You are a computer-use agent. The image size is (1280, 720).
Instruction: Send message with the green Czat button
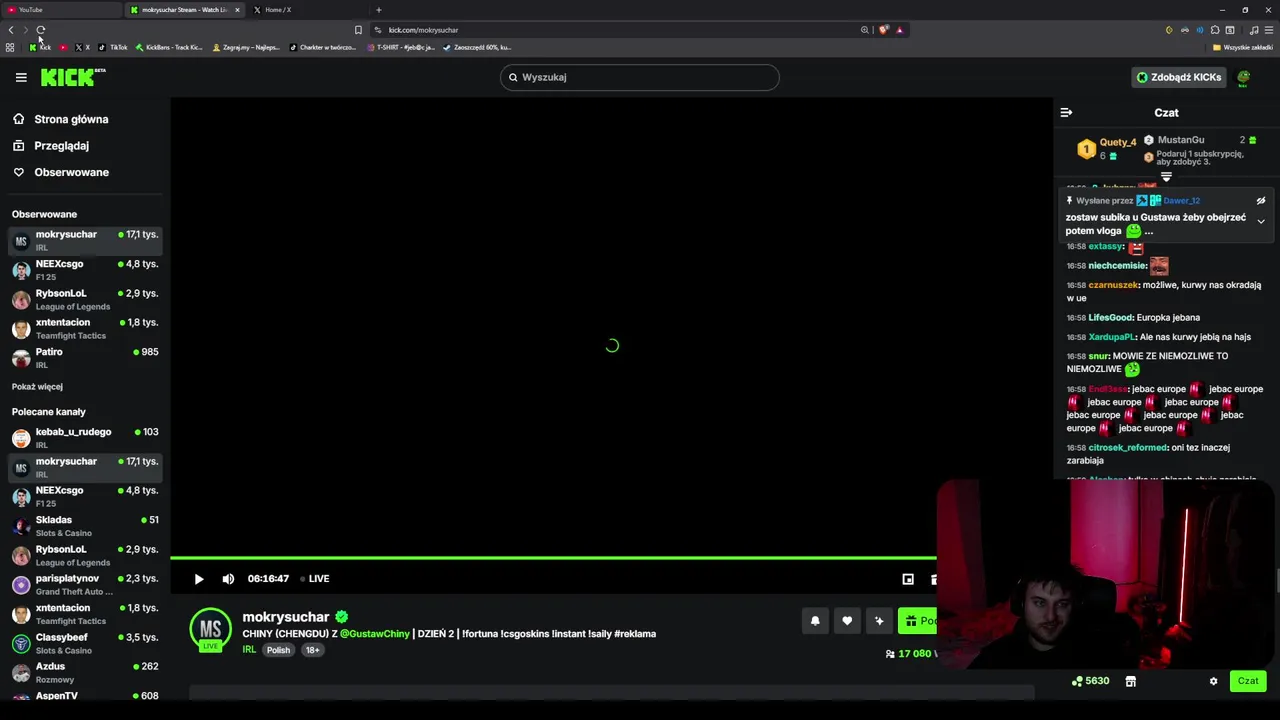[x=1248, y=681]
